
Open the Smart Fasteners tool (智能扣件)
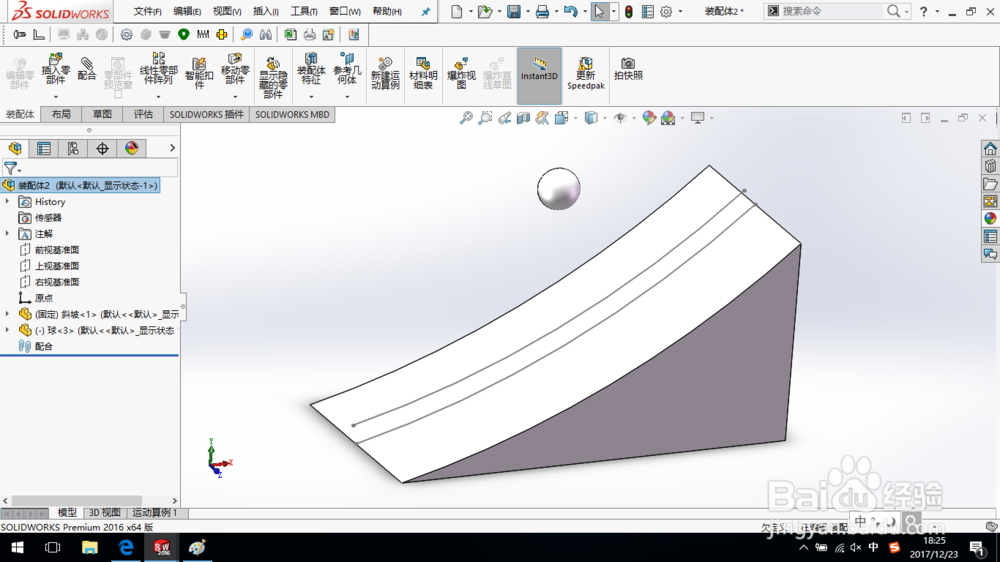(x=199, y=72)
